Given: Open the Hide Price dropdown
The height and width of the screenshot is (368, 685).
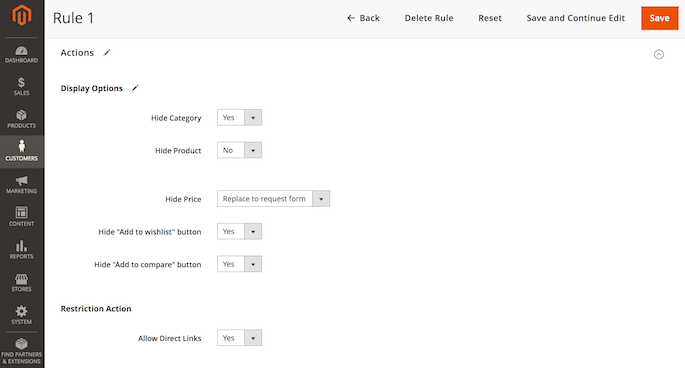Looking at the screenshot, I should click(x=273, y=198).
